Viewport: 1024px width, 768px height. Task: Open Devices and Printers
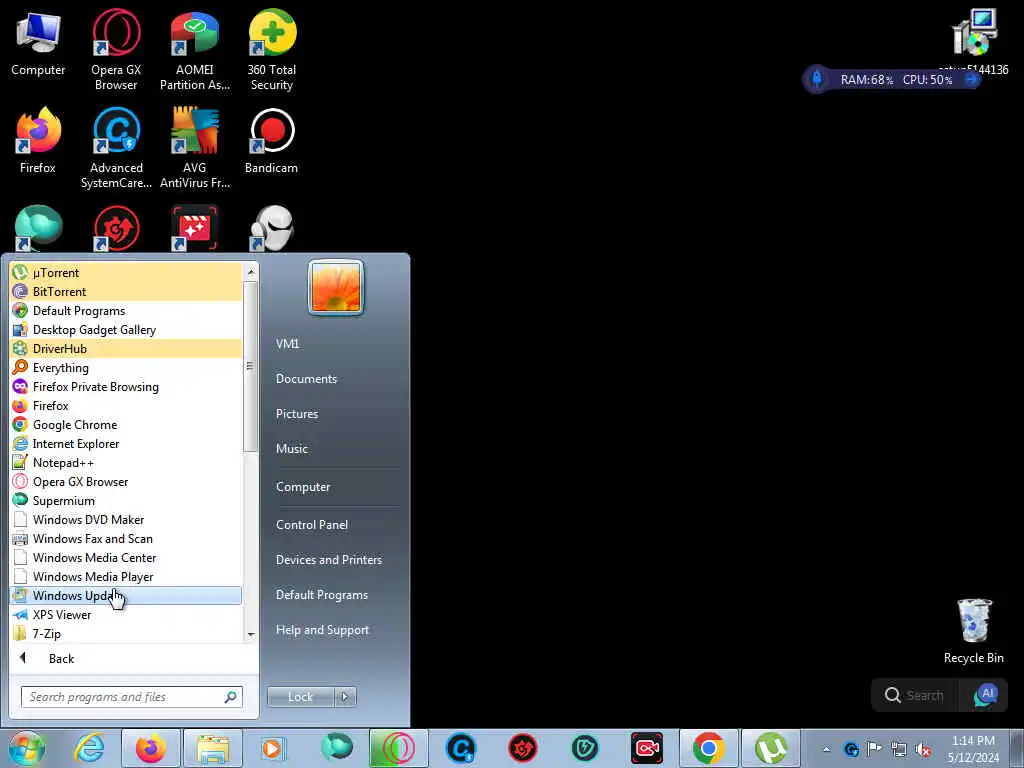328,560
